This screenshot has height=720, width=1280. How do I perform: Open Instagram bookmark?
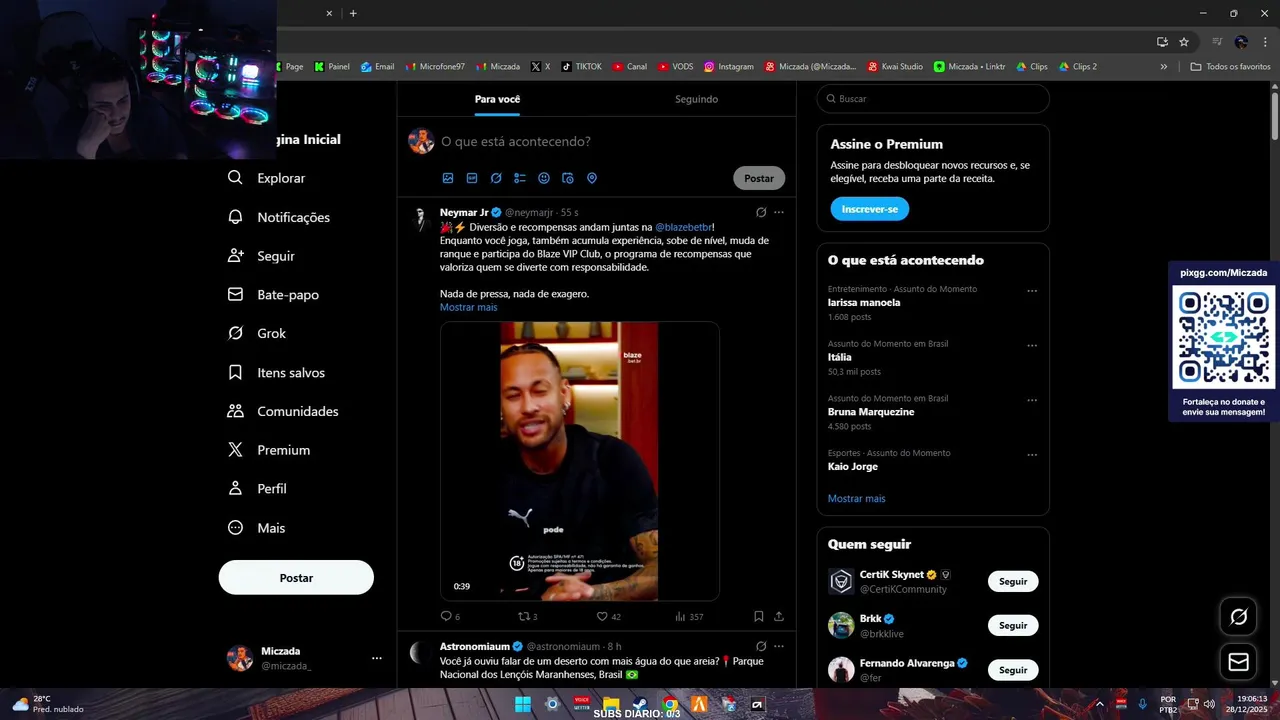(x=729, y=67)
